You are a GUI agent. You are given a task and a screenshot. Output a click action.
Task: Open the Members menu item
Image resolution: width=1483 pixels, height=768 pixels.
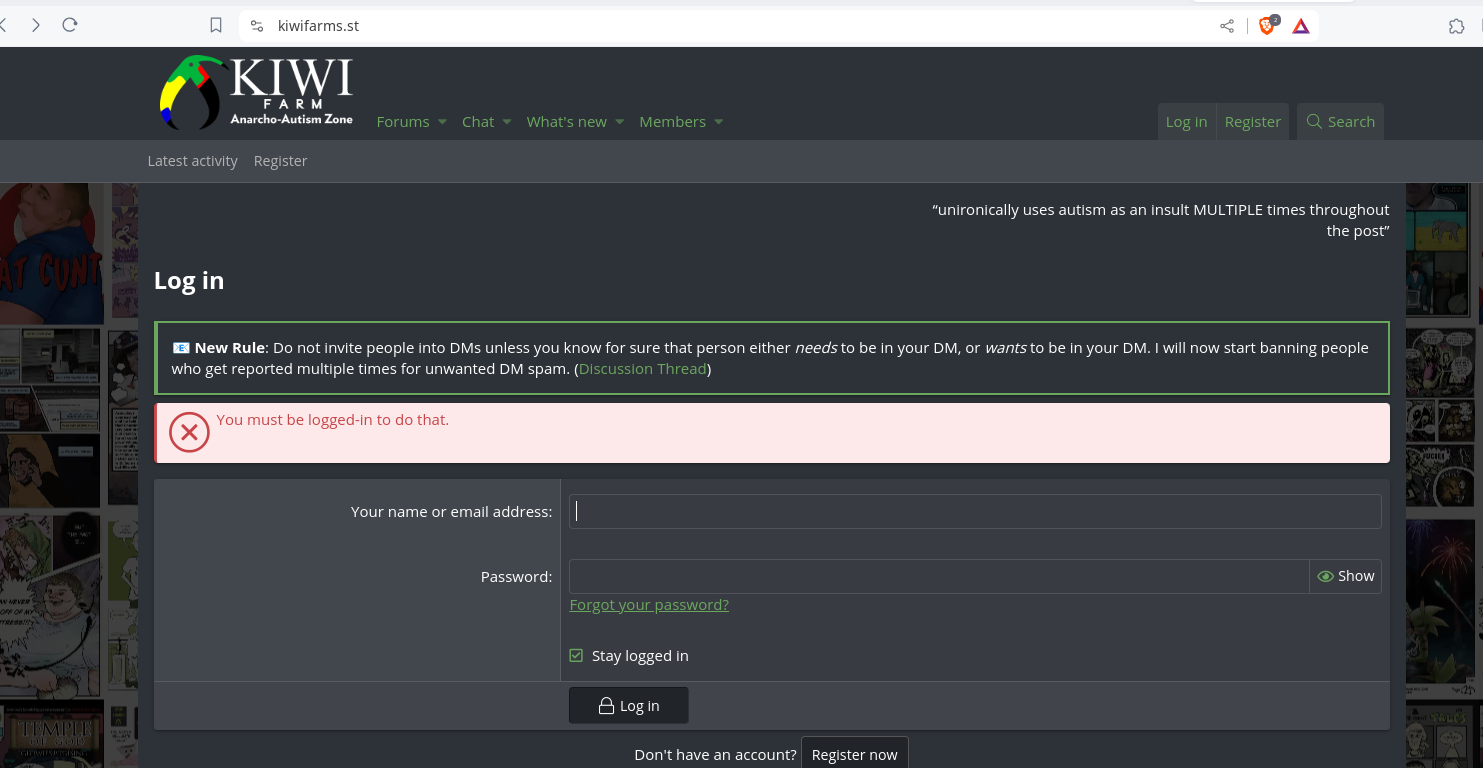pyautogui.click(x=673, y=122)
